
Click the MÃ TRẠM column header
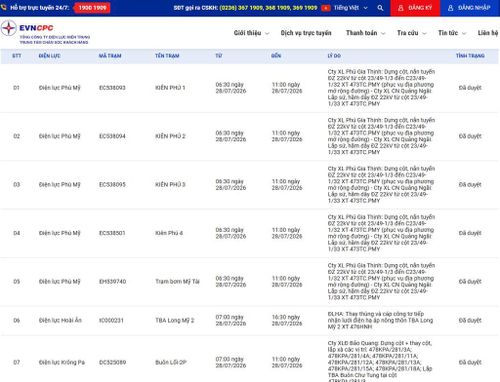point(110,56)
